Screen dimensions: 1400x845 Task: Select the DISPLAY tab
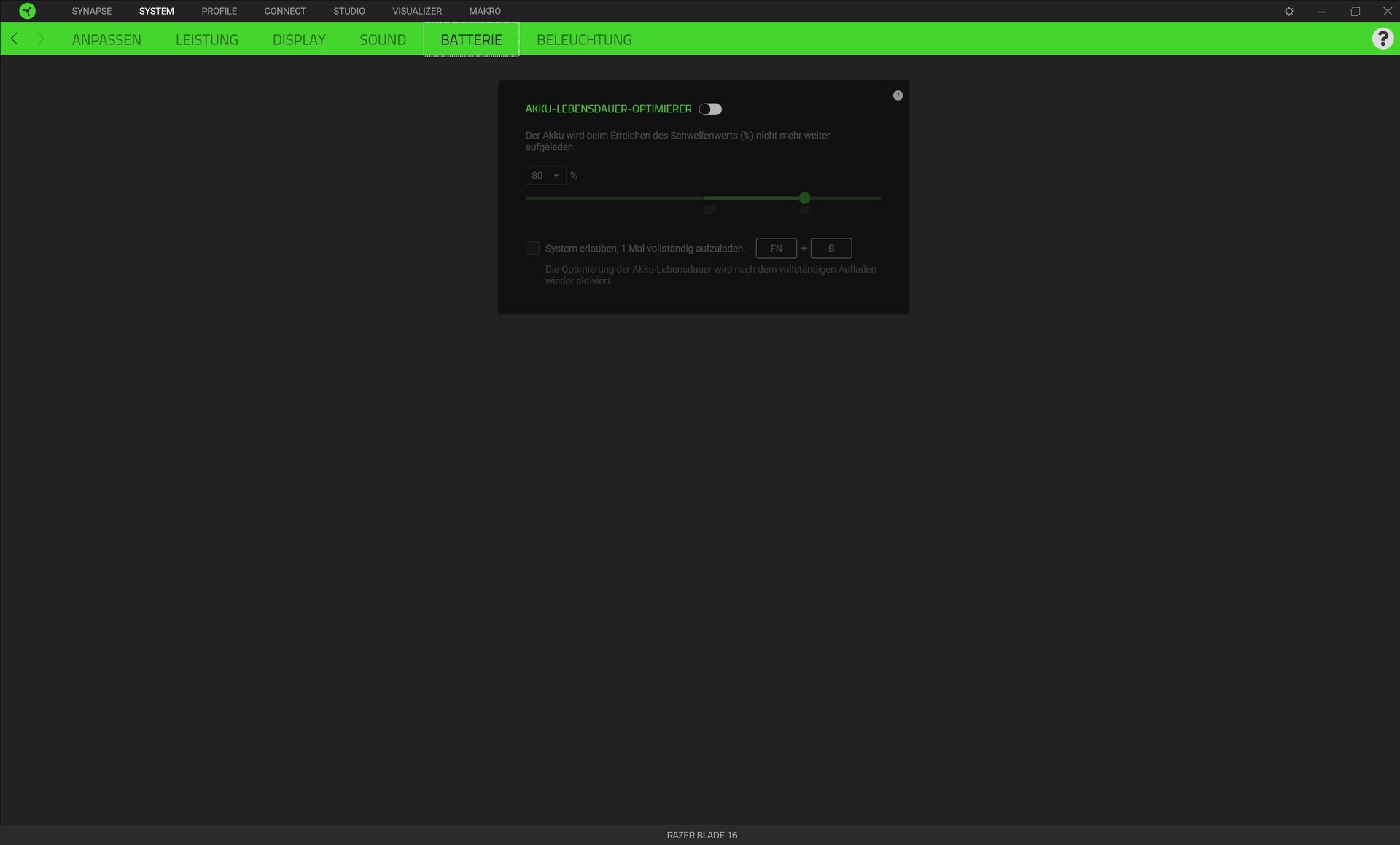(x=299, y=40)
